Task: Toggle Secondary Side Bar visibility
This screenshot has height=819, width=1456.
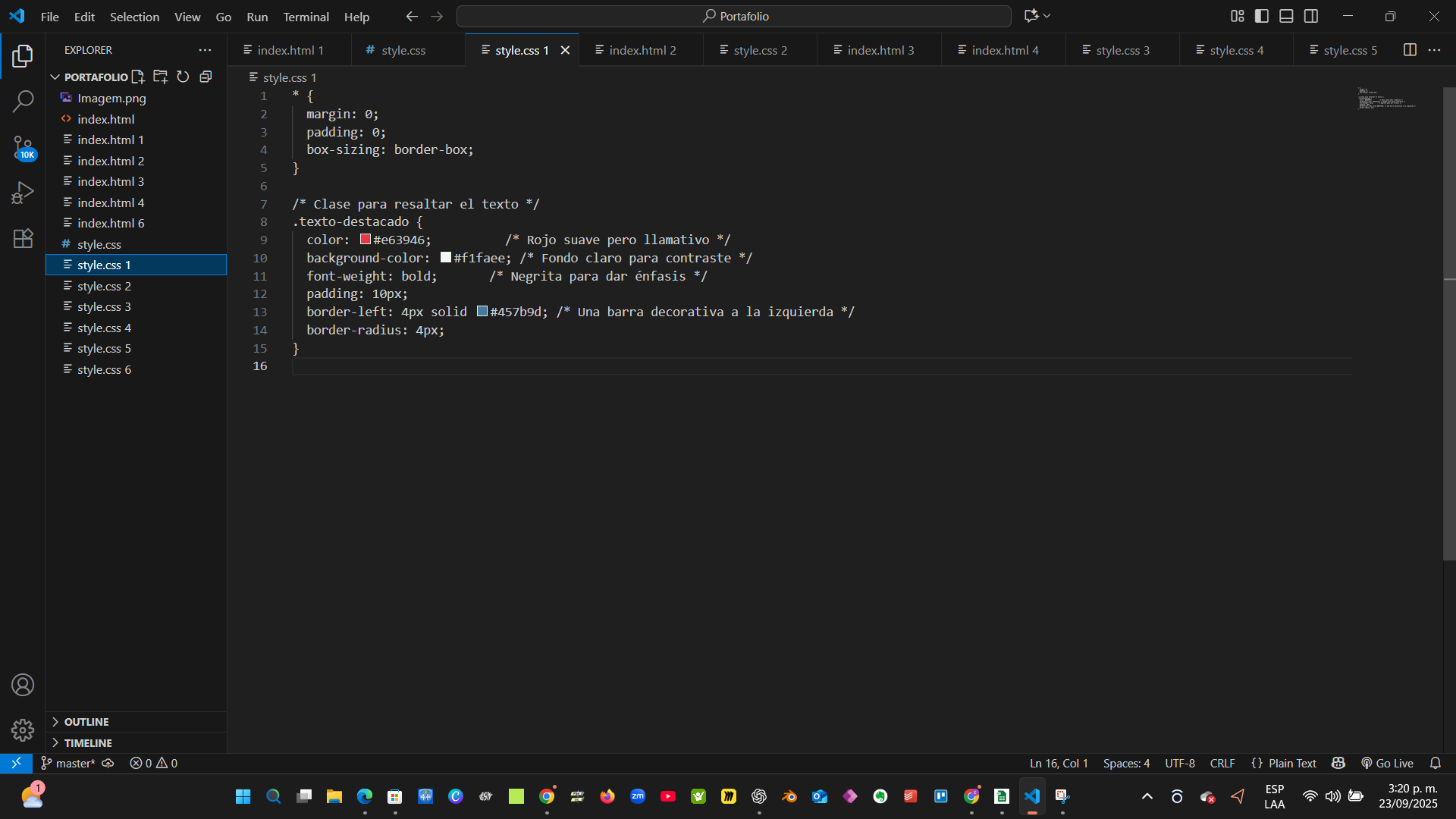Action: 1311,16
